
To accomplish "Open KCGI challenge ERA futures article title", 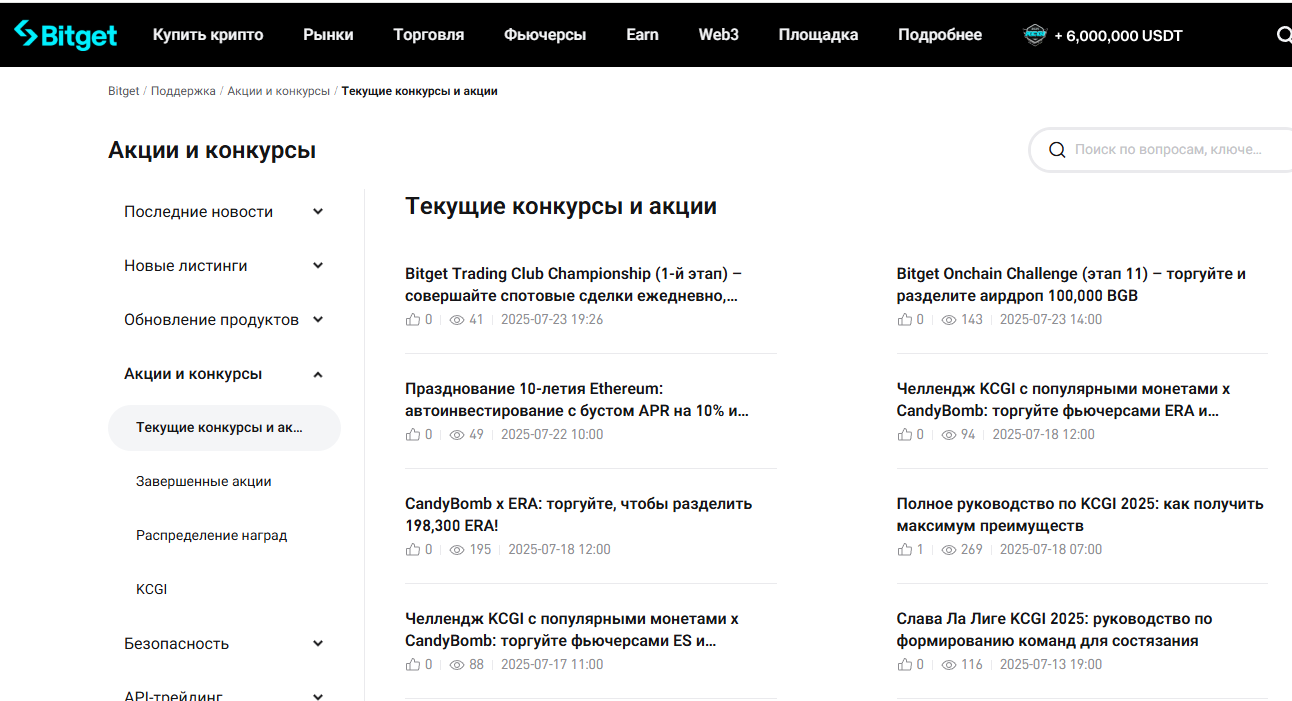I will pyautogui.click(x=1063, y=400).
